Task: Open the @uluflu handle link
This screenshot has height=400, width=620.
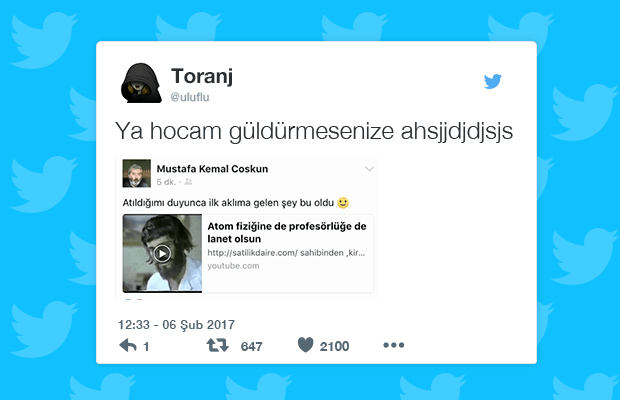Action: click(190, 97)
